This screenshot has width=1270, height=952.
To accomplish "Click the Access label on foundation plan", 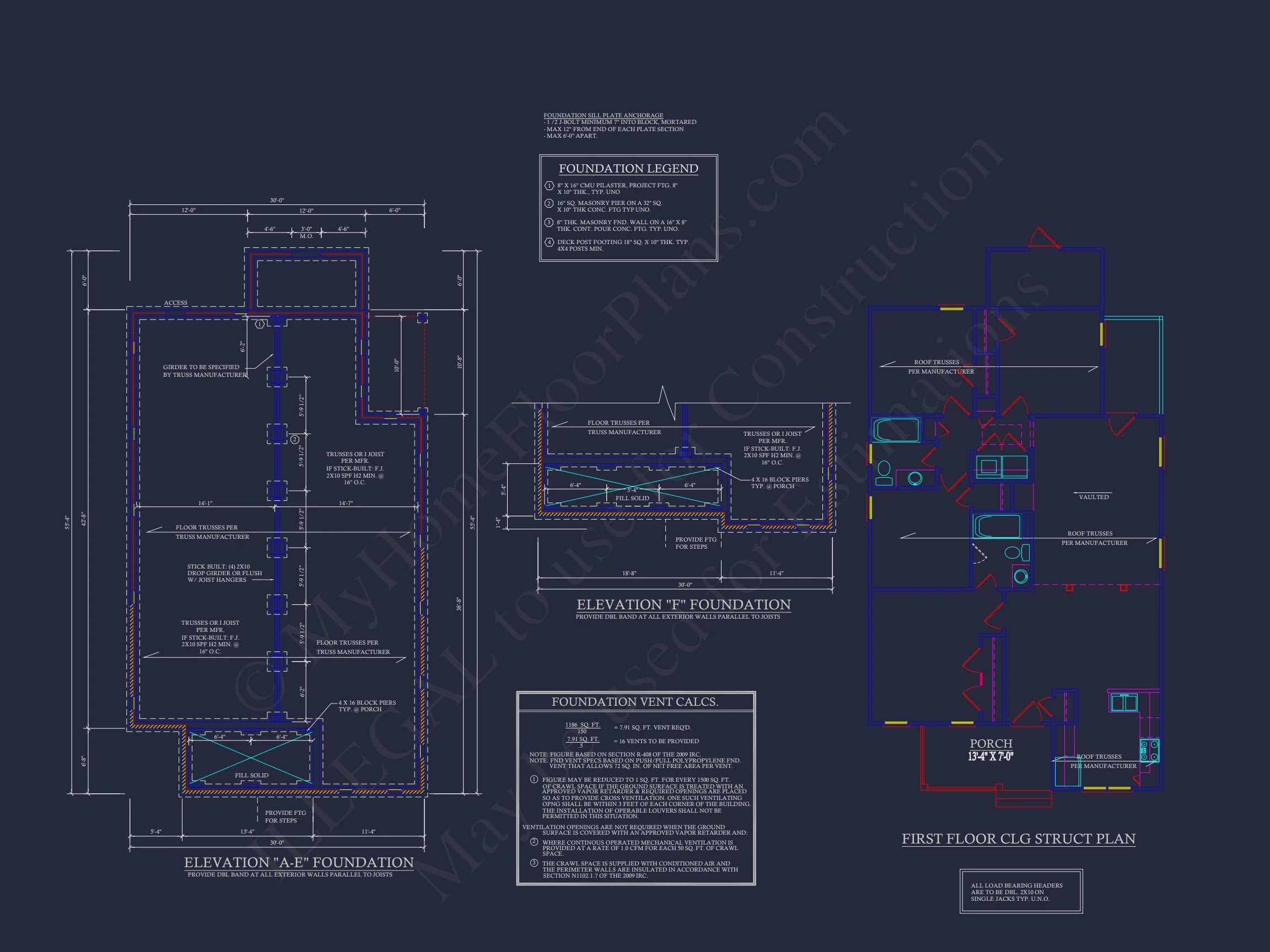I will click(x=176, y=303).
